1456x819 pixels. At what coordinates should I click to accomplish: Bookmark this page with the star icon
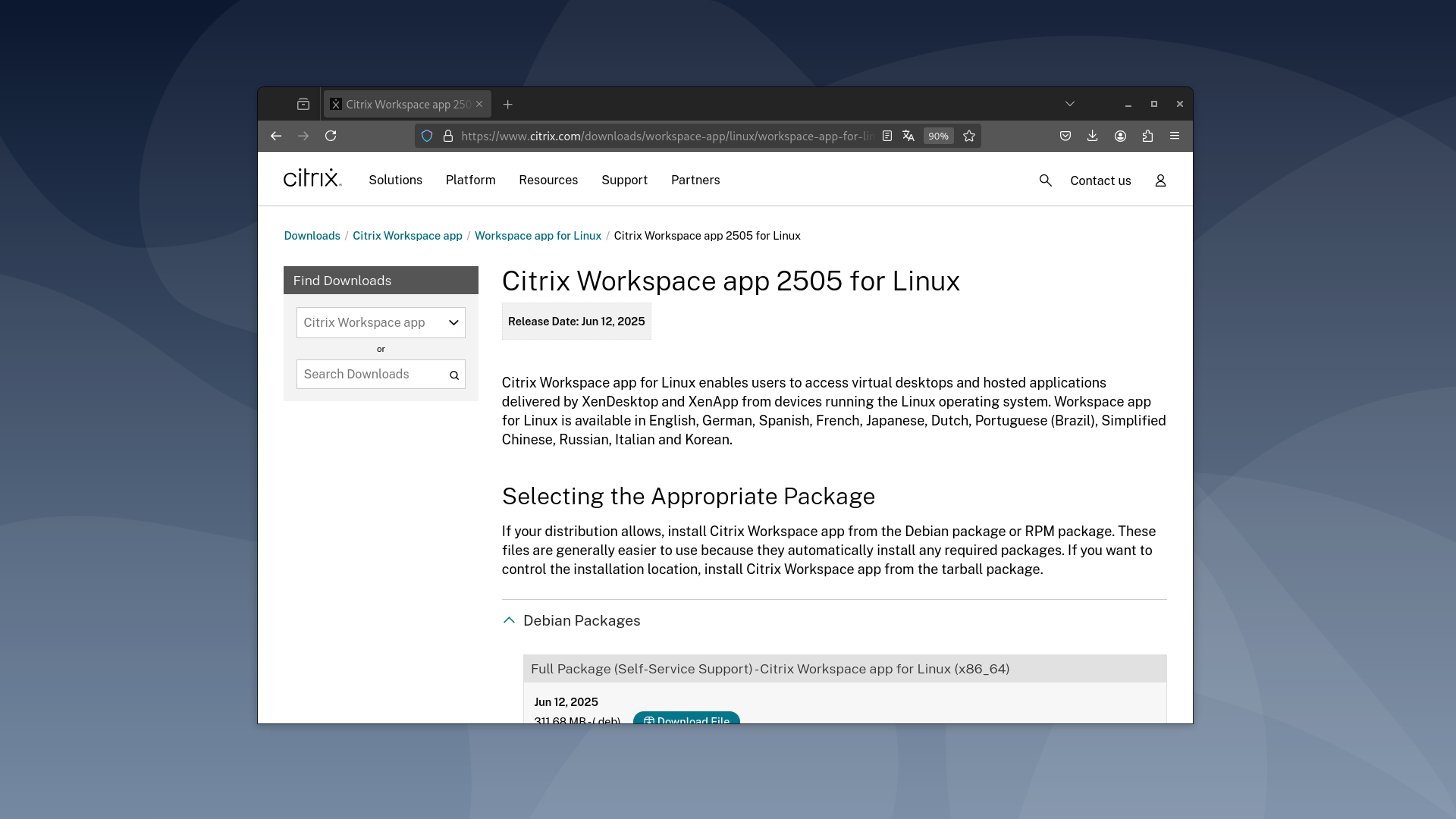tap(969, 136)
